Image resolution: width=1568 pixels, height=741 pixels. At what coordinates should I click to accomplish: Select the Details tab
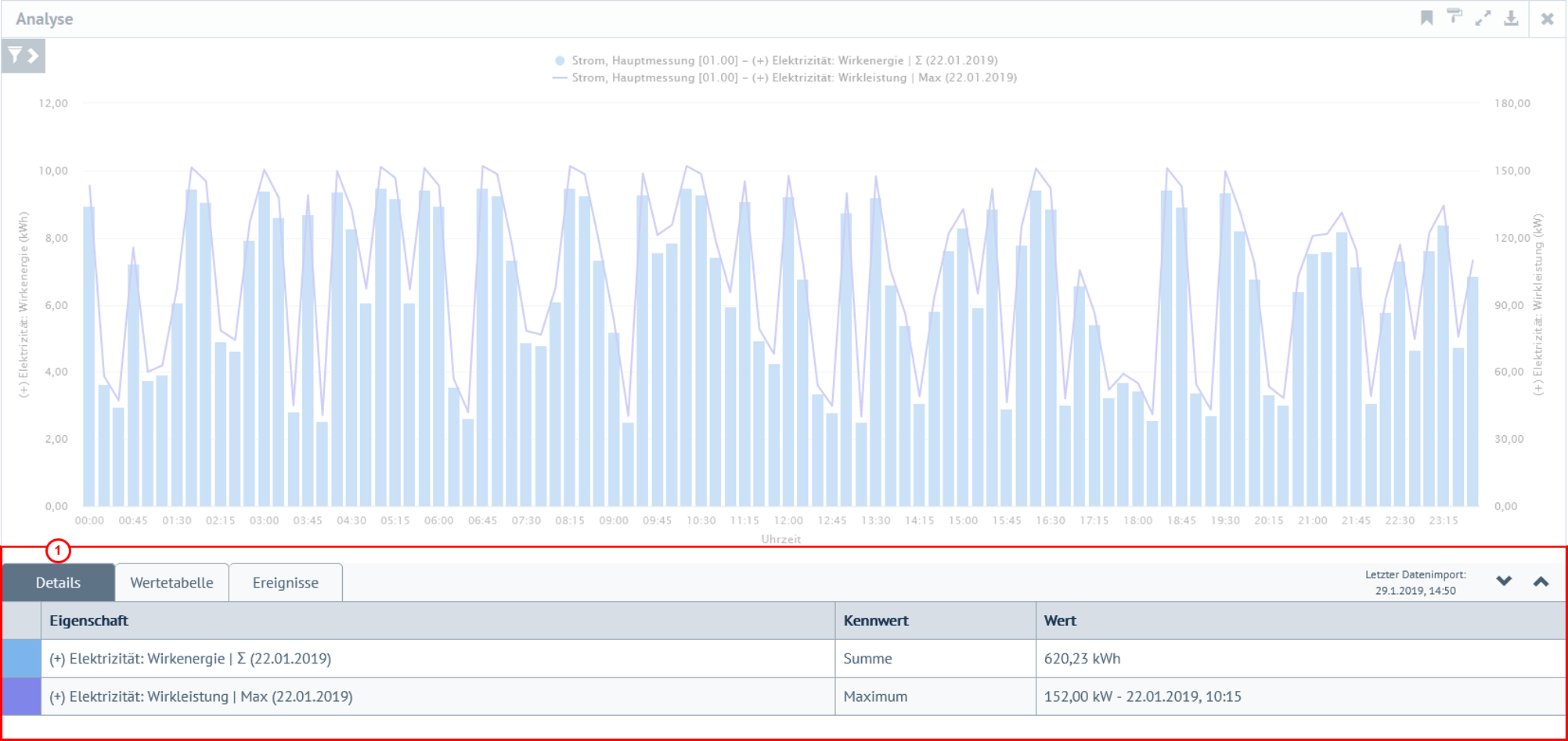(58, 583)
